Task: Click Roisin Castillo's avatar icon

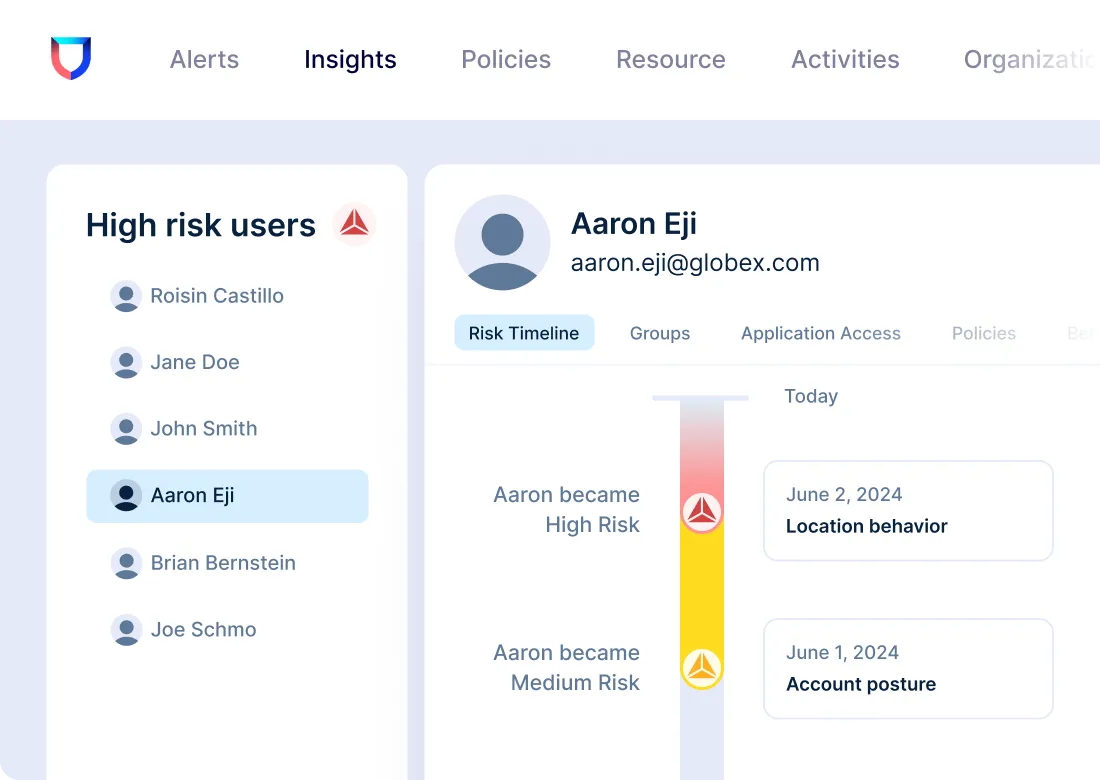Action: pyautogui.click(x=126, y=296)
